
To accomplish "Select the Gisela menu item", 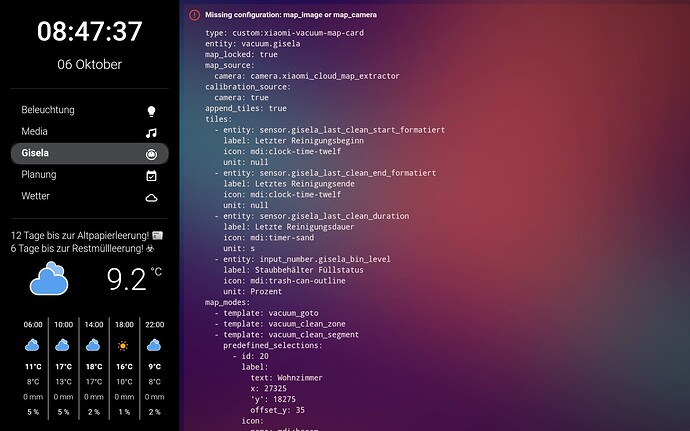I will pos(89,153).
